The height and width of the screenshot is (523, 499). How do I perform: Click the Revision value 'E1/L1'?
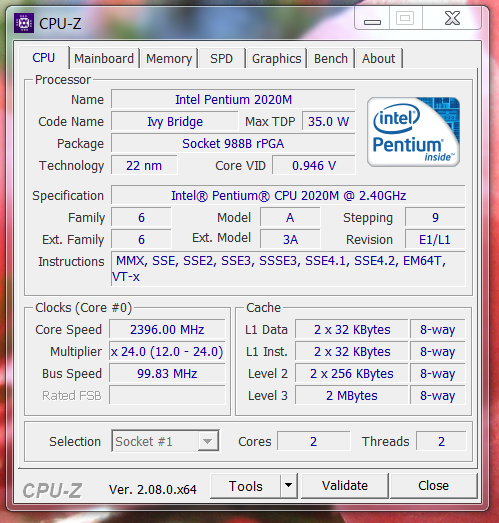[435, 239]
